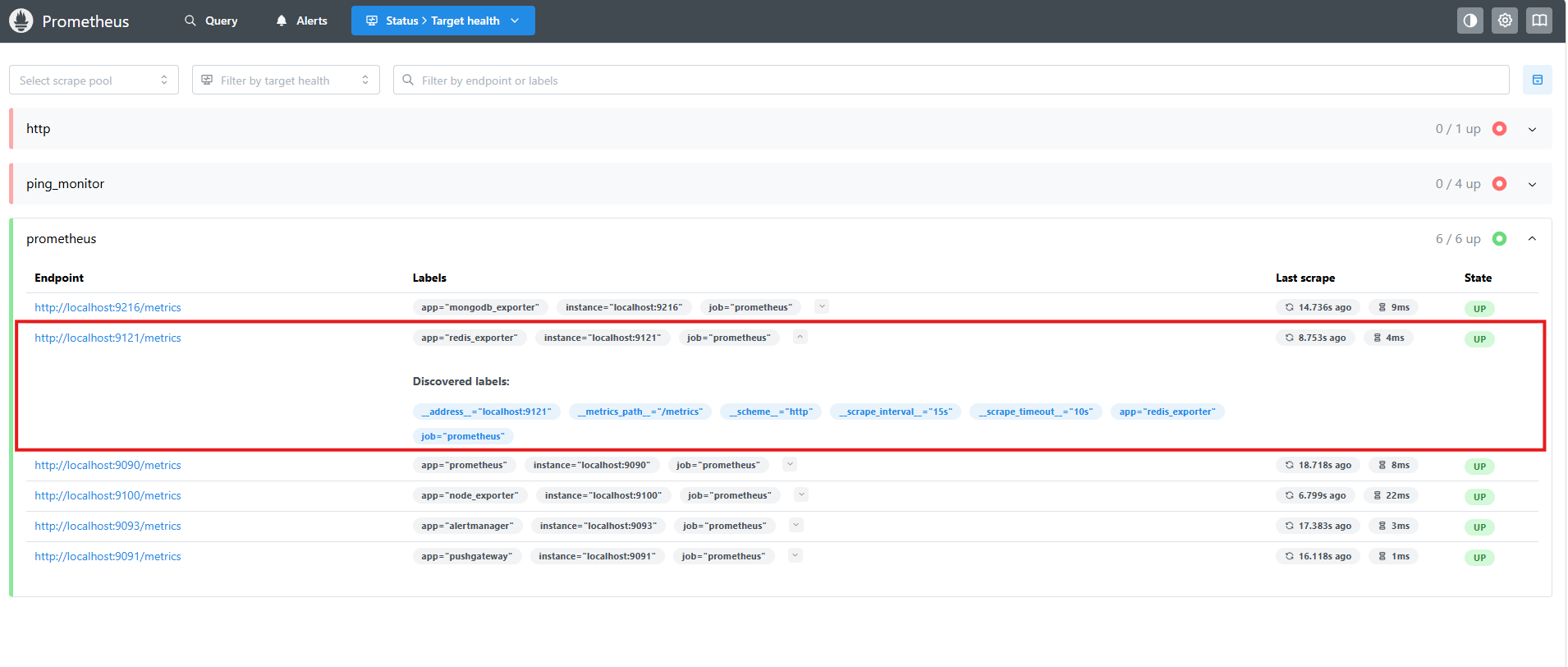
Task: Click the Discovered labels: heading
Action: point(461,381)
